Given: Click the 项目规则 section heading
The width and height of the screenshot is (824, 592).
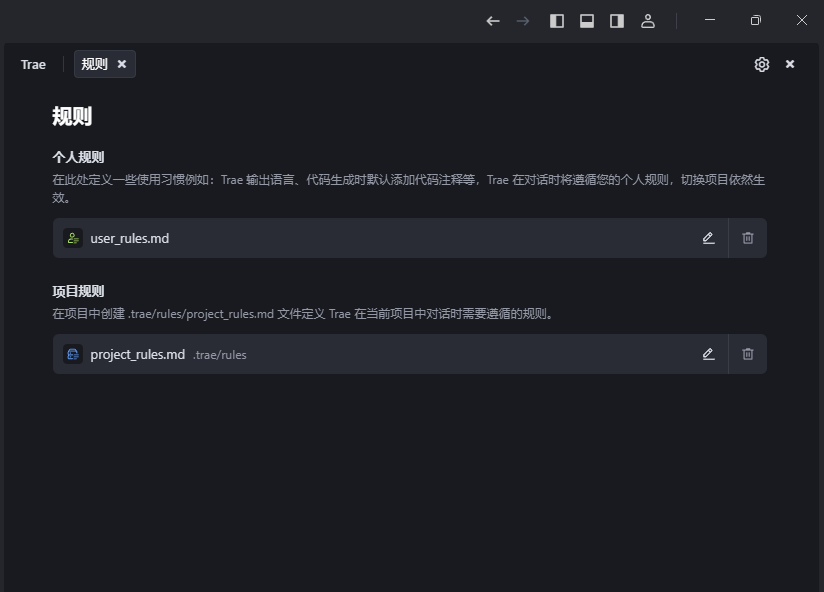Looking at the screenshot, I should [78, 291].
